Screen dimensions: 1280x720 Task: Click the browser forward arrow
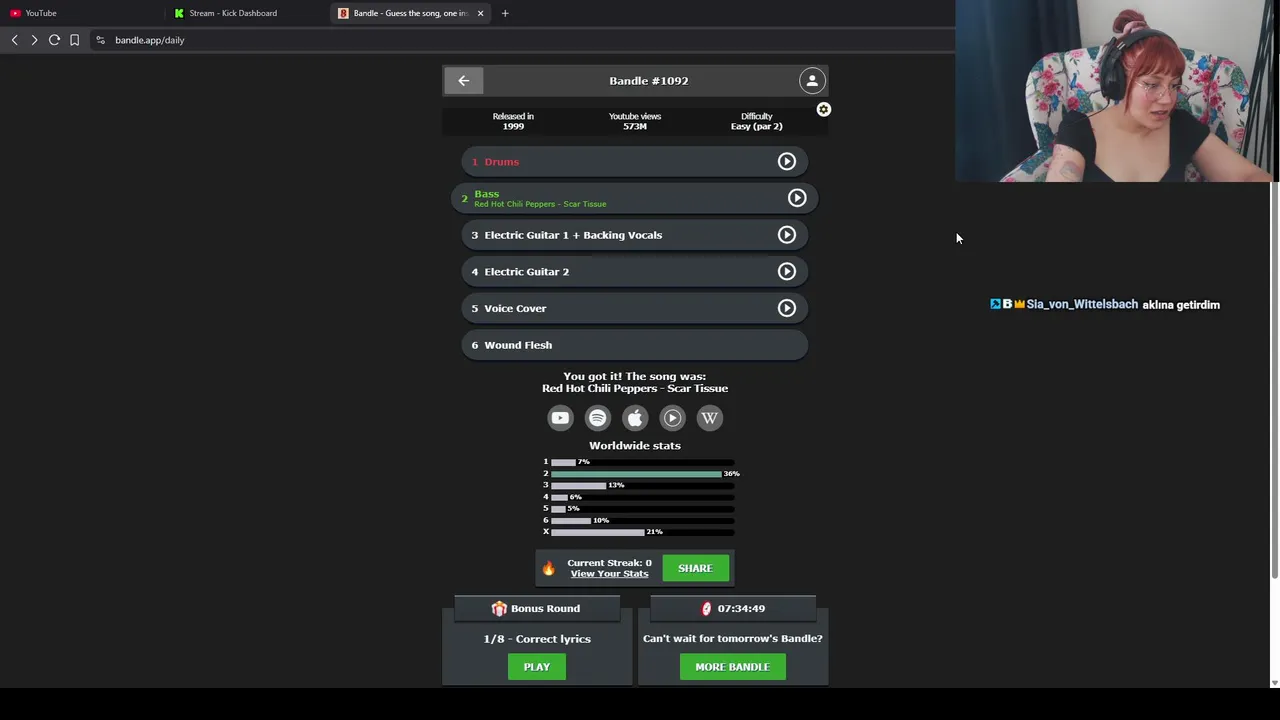click(34, 40)
